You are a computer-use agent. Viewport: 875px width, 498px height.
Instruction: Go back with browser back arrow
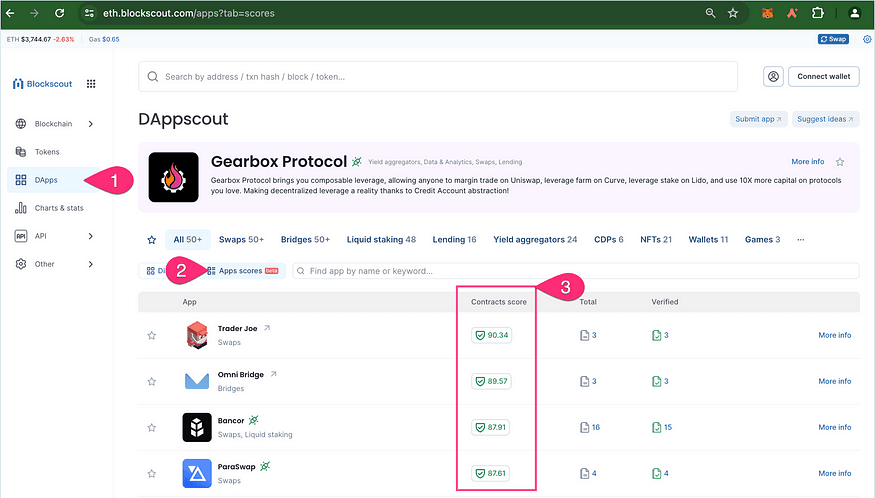pyautogui.click(x=10, y=13)
